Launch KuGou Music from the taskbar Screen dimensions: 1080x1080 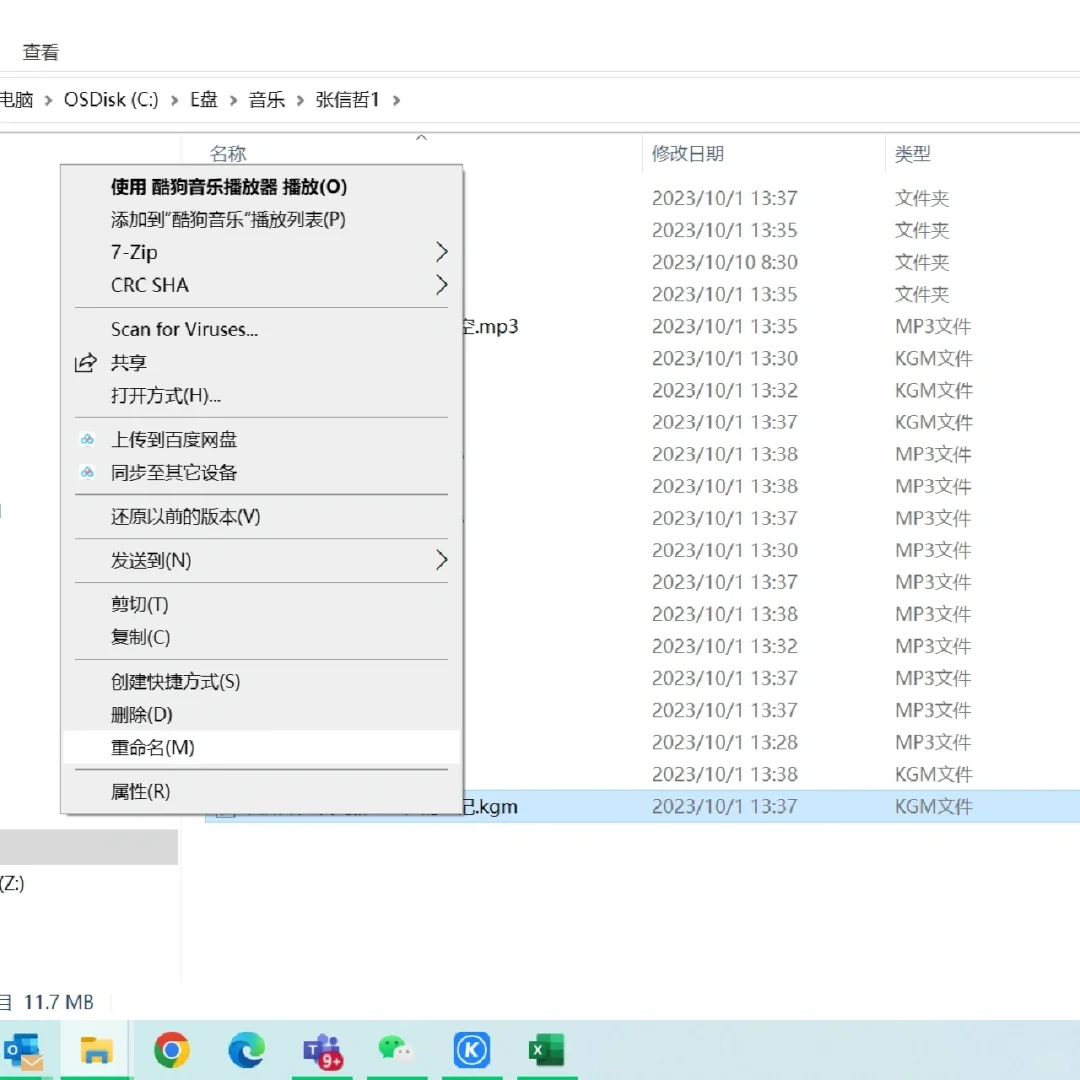(471, 1050)
